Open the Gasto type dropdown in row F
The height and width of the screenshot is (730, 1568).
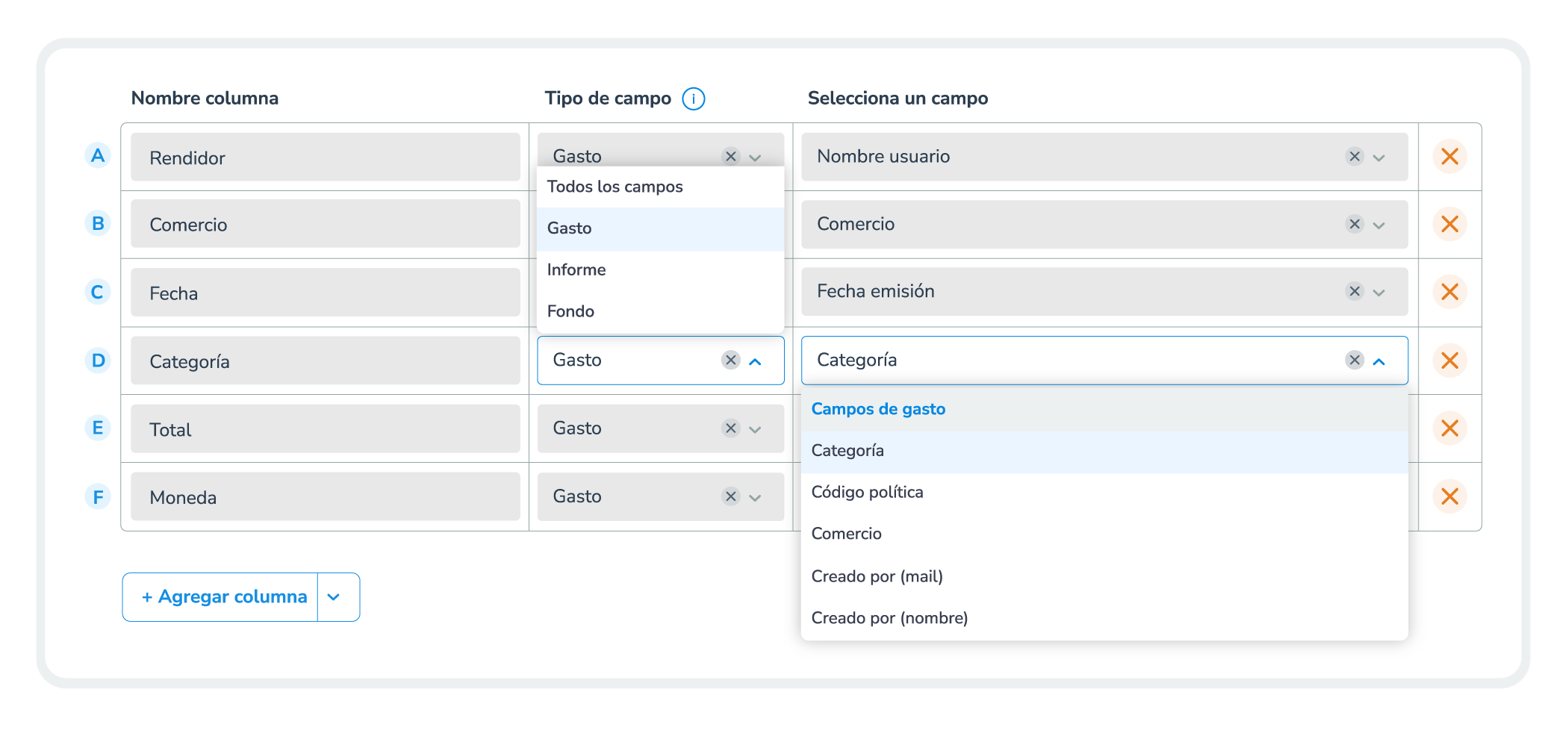click(755, 497)
